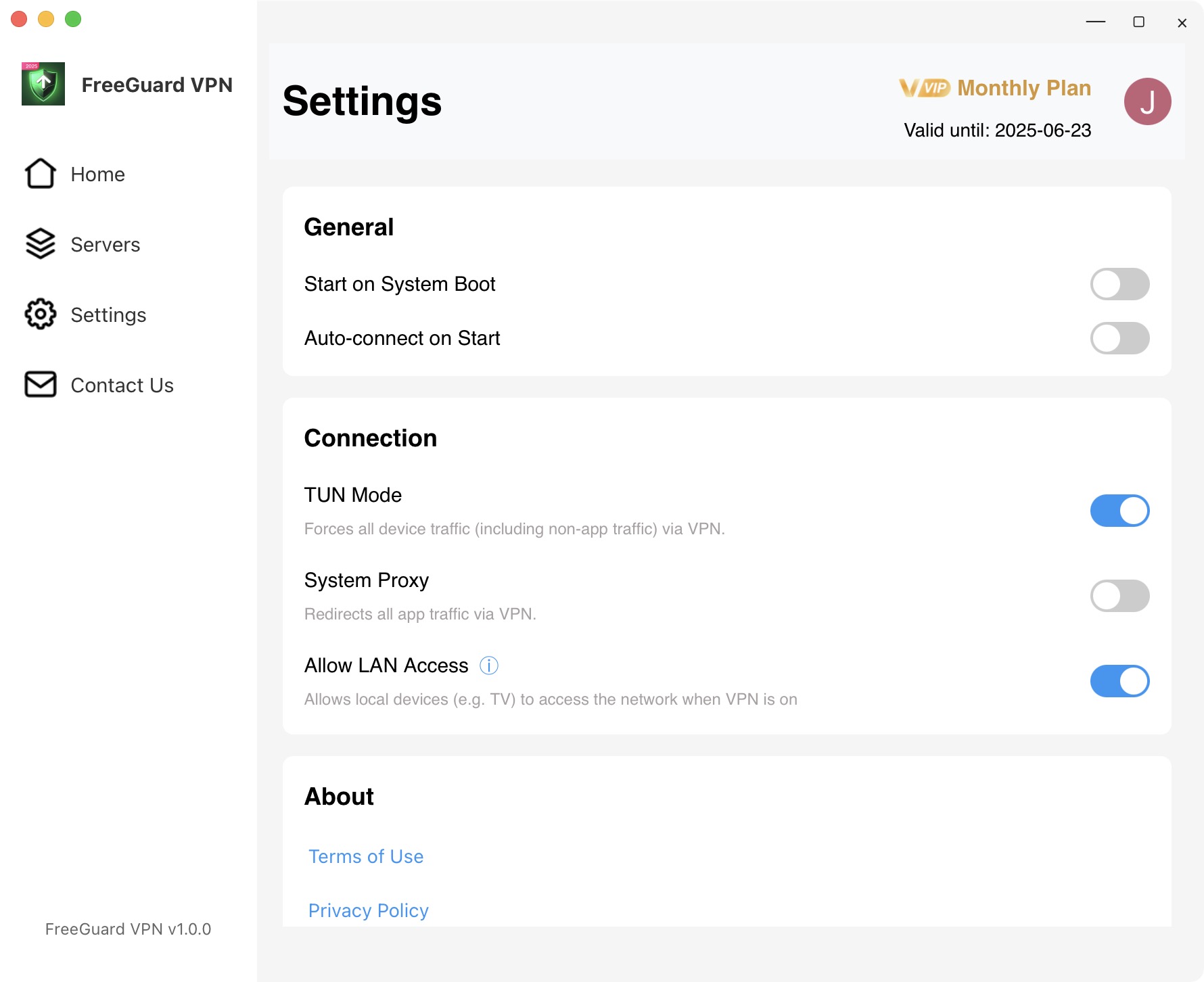Click the Settings gear icon
This screenshot has height=982, width=1204.
point(41,314)
